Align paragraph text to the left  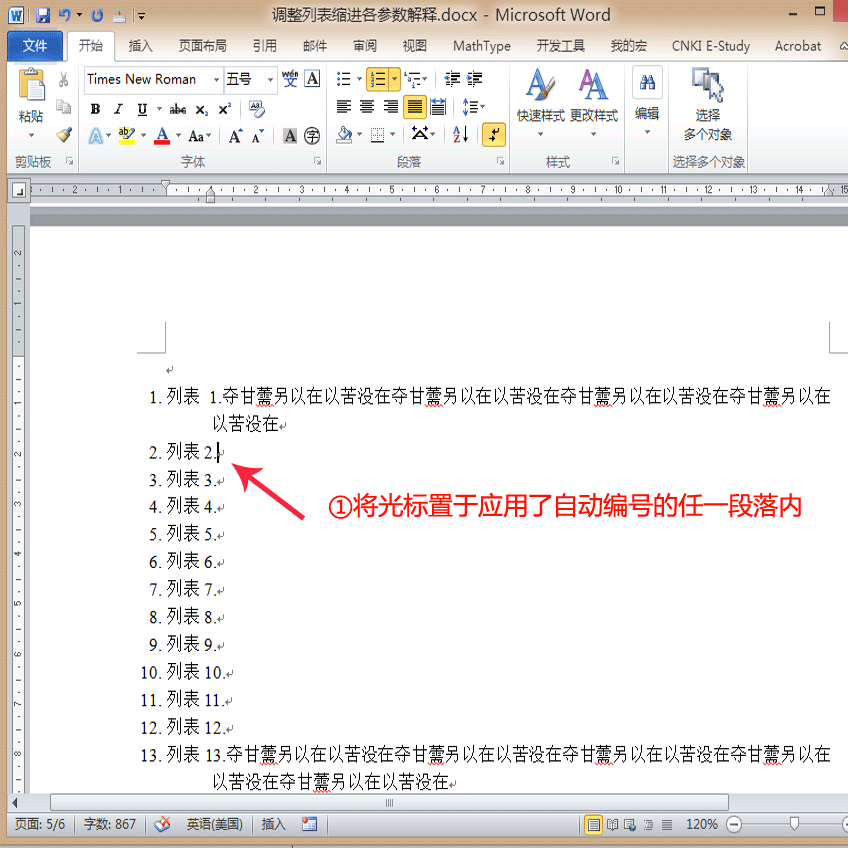point(344,107)
